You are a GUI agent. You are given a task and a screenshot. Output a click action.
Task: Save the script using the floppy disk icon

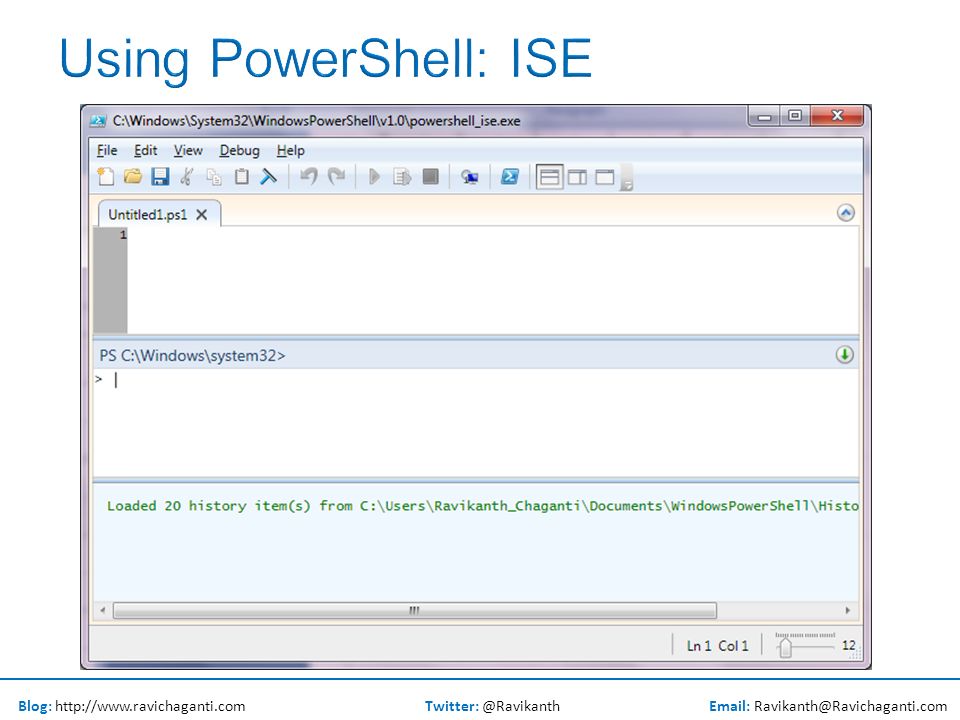tap(160, 177)
